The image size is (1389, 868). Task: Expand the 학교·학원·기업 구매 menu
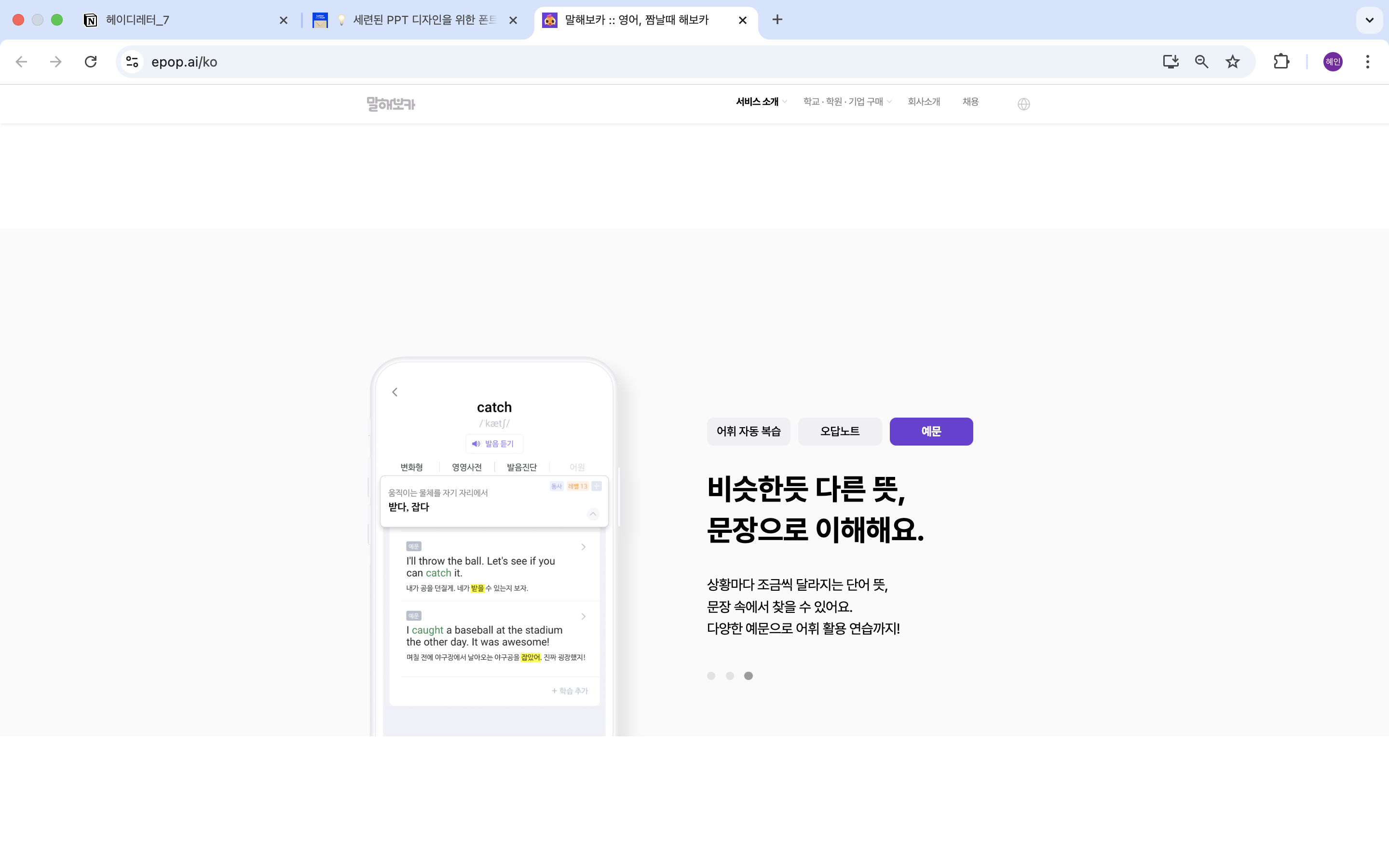point(847,102)
